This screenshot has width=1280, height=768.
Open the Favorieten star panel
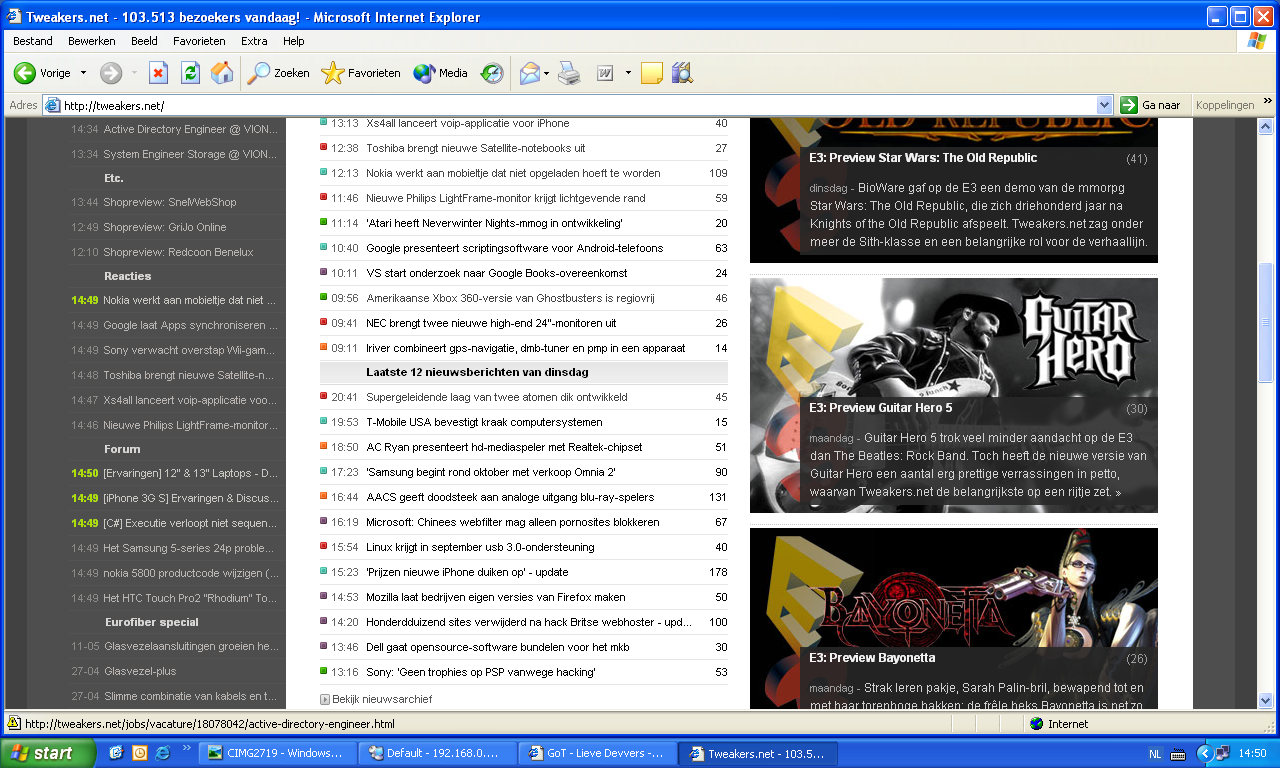[361, 73]
